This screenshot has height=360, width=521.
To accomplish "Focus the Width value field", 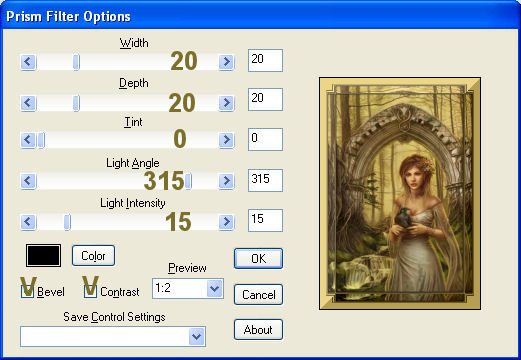I will [x=265, y=60].
